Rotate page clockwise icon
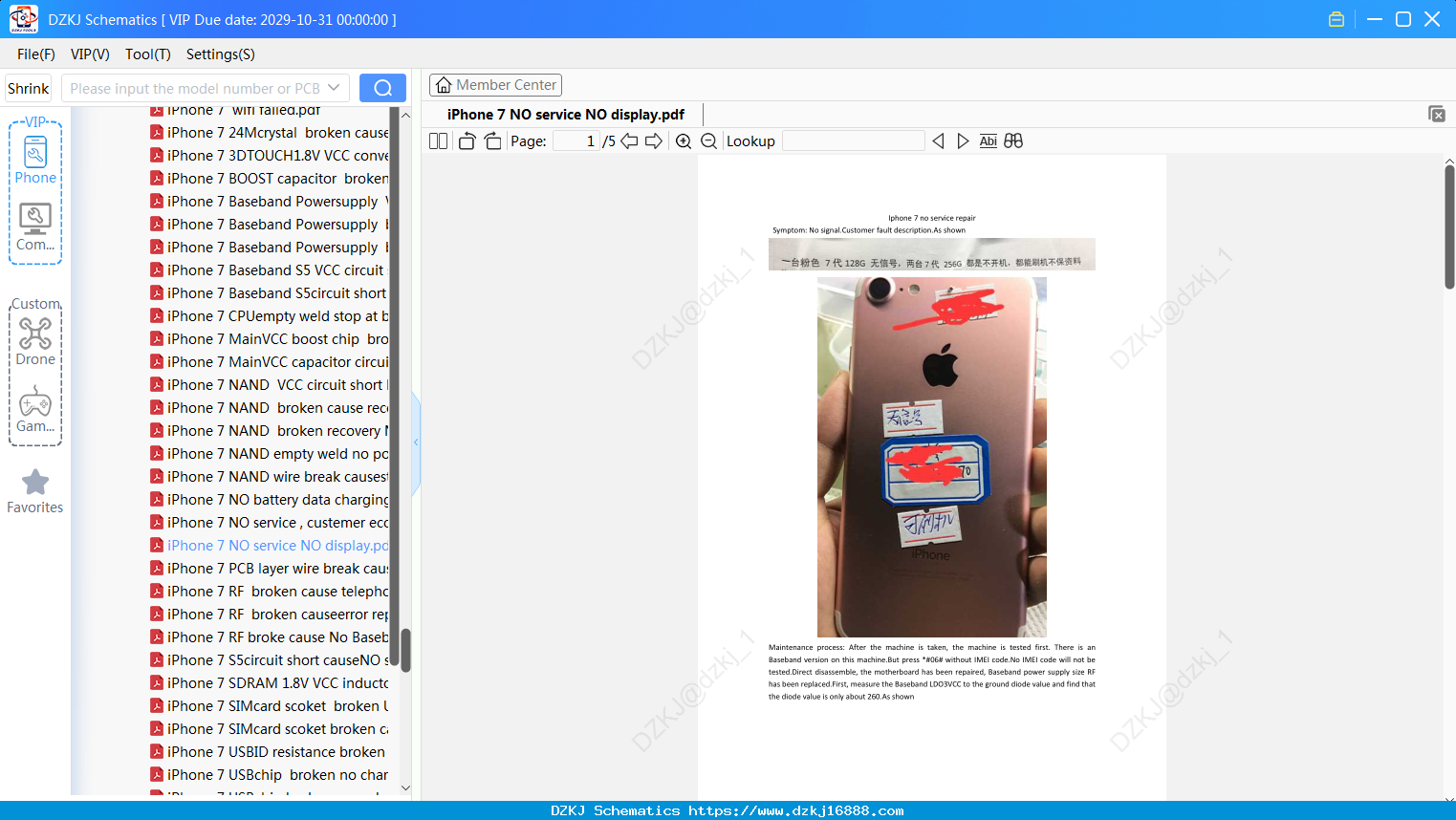The image size is (1456, 820). [x=492, y=141]
